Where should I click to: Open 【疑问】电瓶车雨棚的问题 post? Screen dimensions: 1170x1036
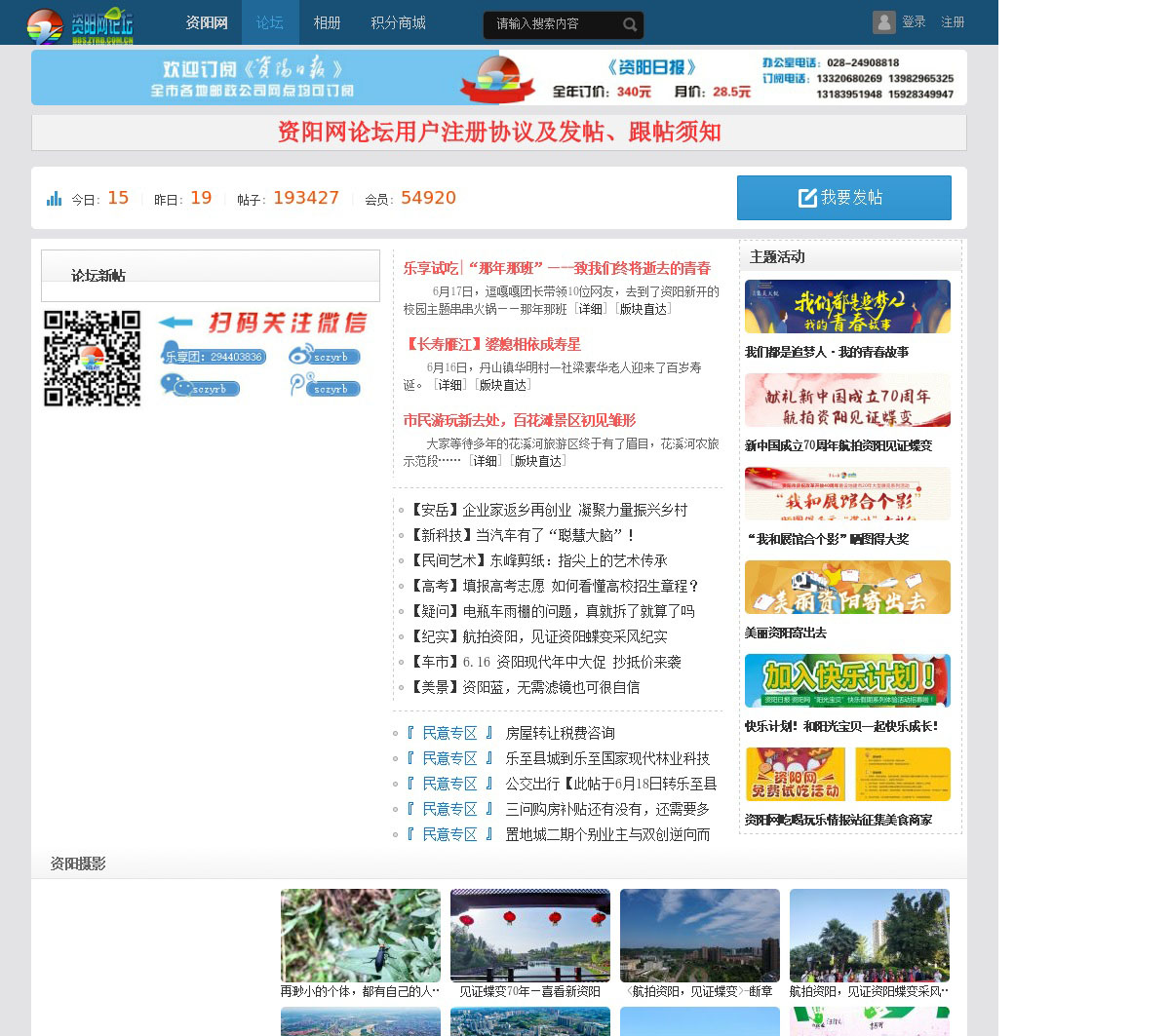(550, 611)
